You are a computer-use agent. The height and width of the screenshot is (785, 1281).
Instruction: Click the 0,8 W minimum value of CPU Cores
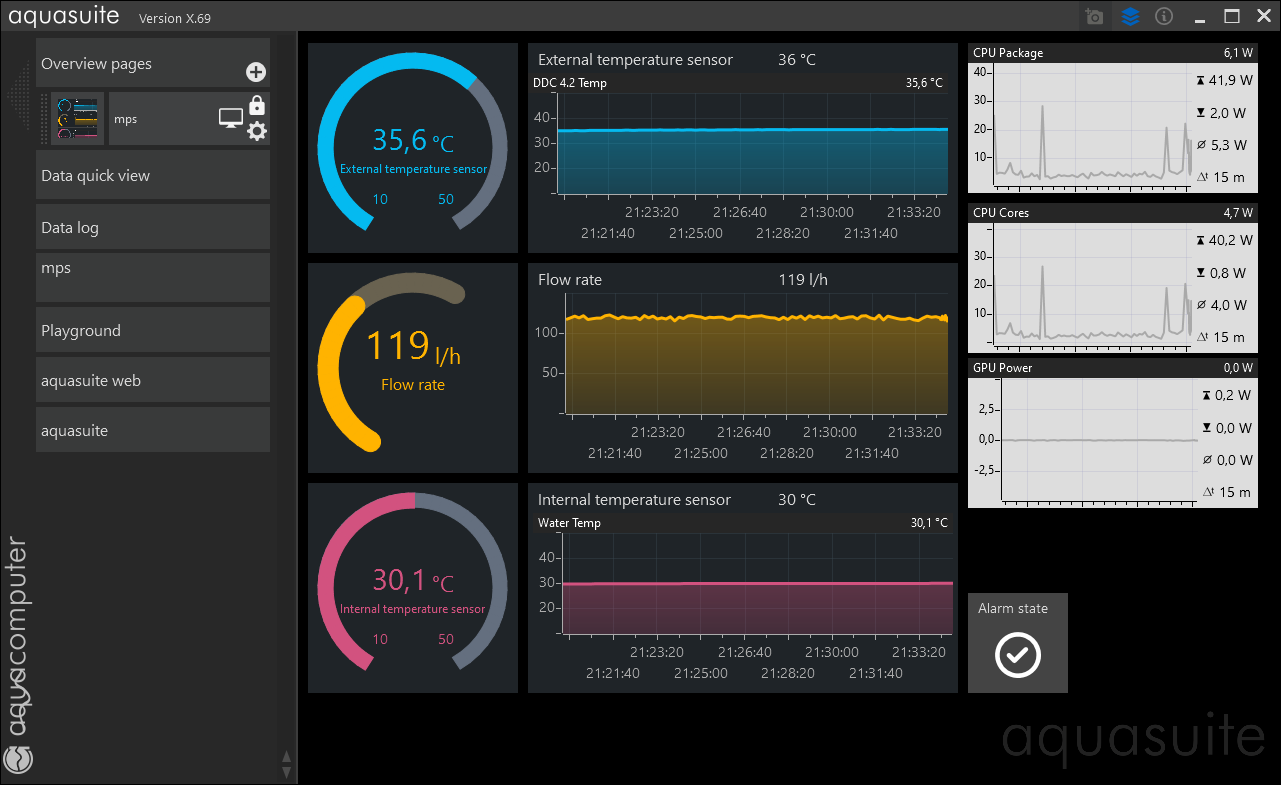pos(1229,273)
